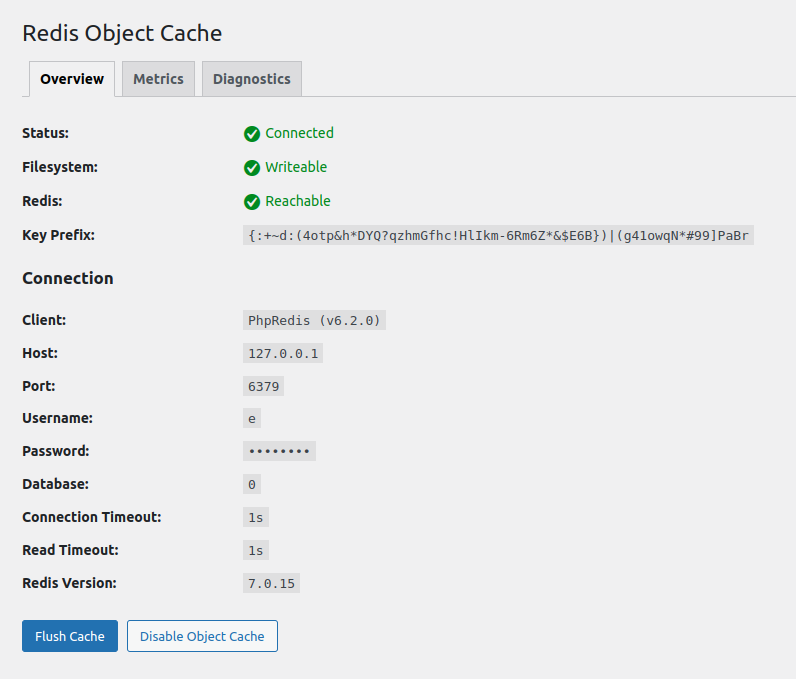
Task: Click Disable Object Cache button
Action: coord(202,636)
